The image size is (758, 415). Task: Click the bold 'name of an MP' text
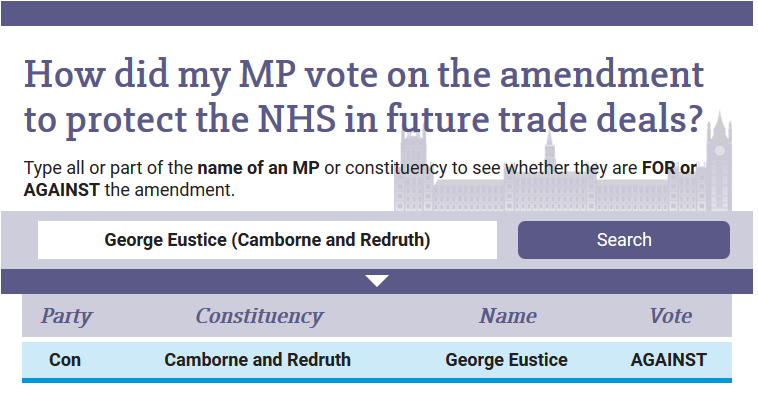258,167
